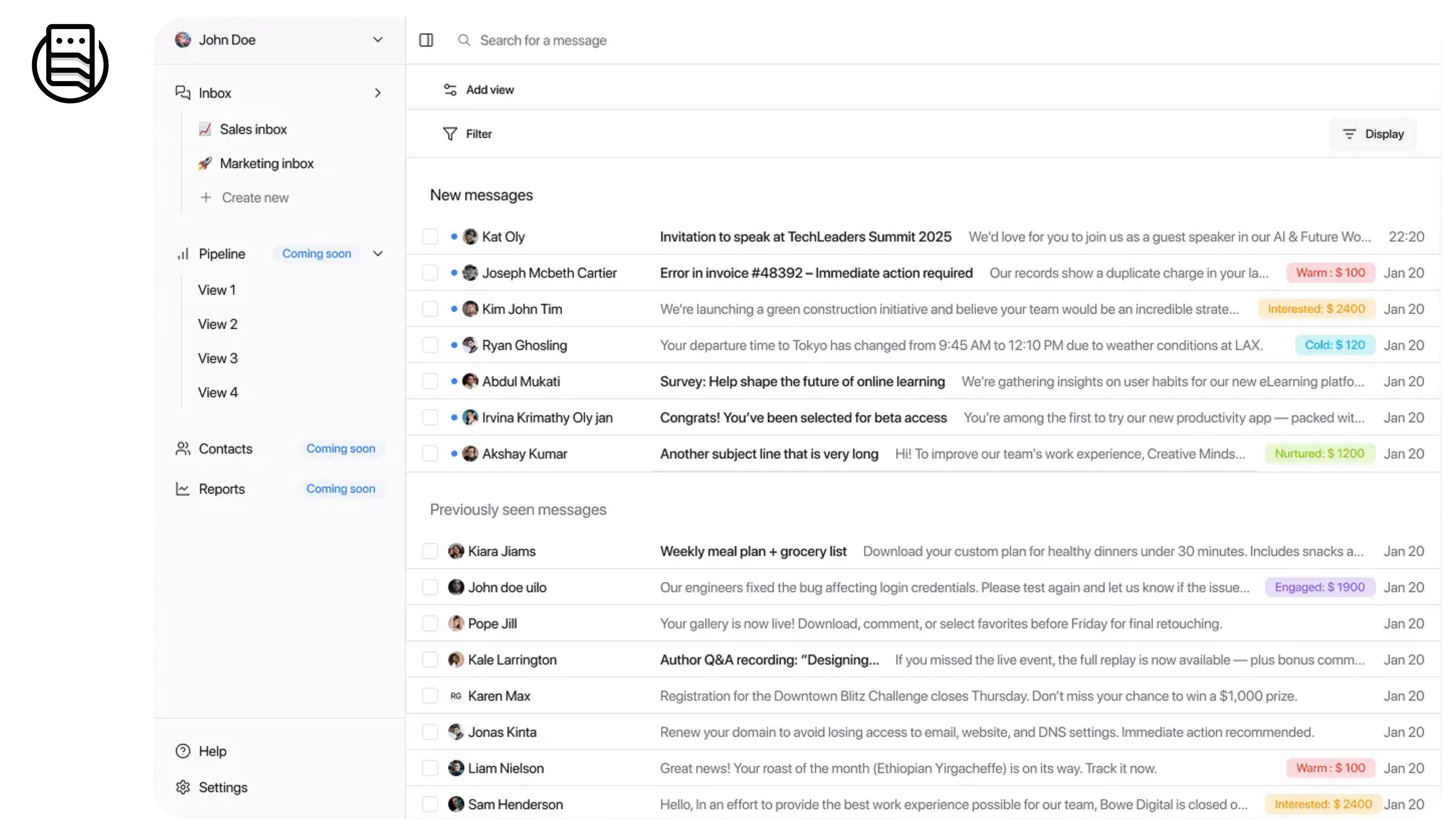Click the Add view button

pyautogui.click(x=479, y=90)
